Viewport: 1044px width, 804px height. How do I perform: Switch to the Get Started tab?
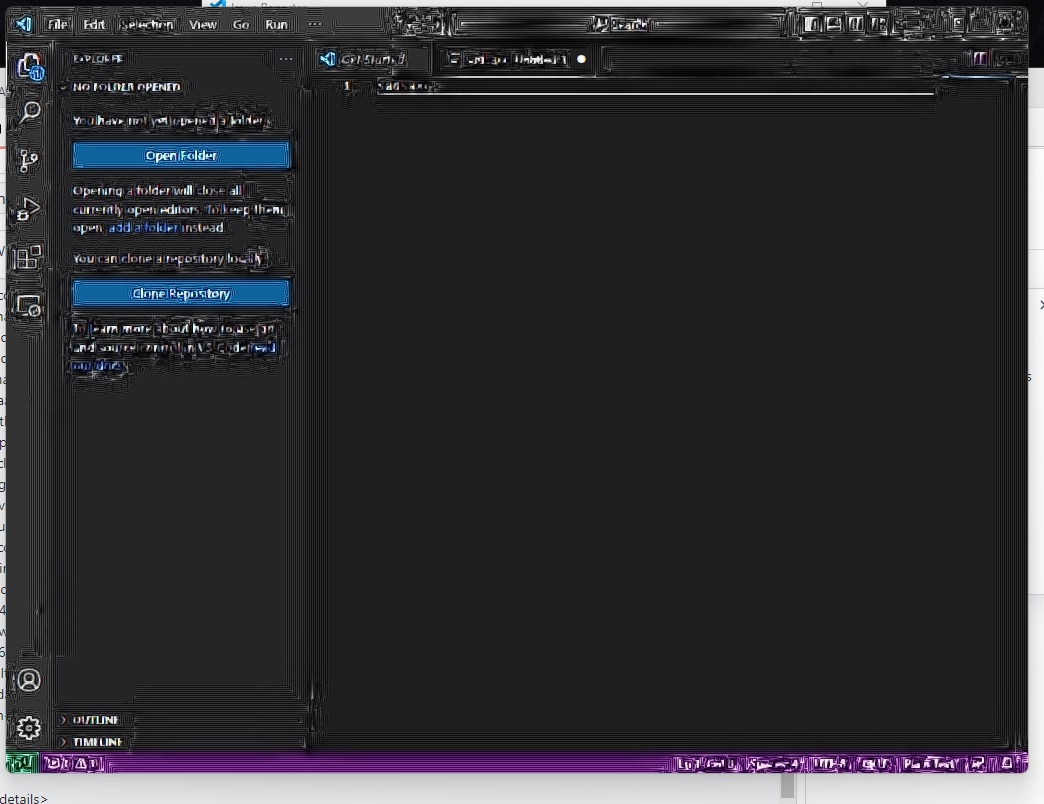coord(372,59)
